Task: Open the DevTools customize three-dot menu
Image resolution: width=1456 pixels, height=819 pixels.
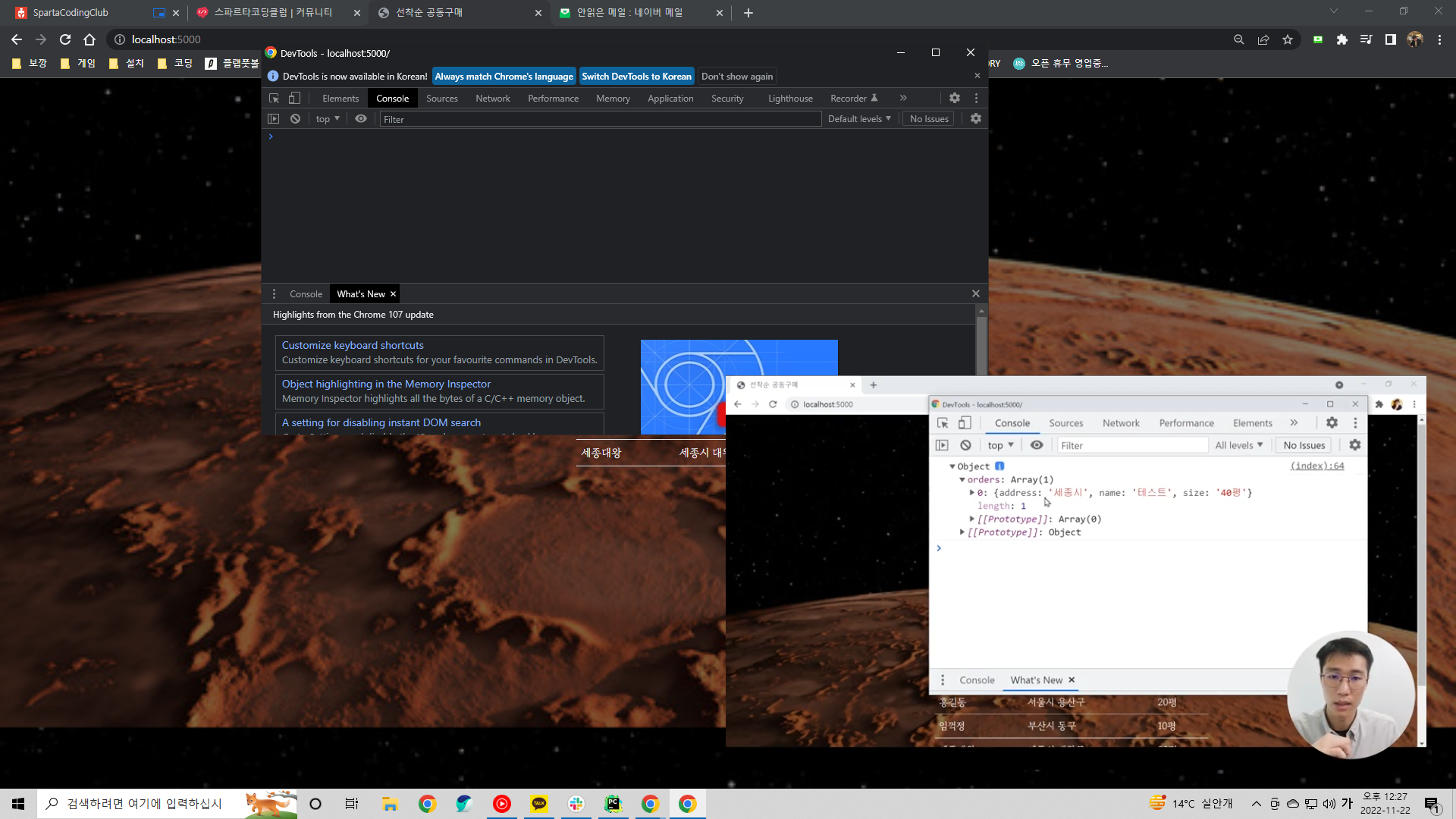Action: 976,99
